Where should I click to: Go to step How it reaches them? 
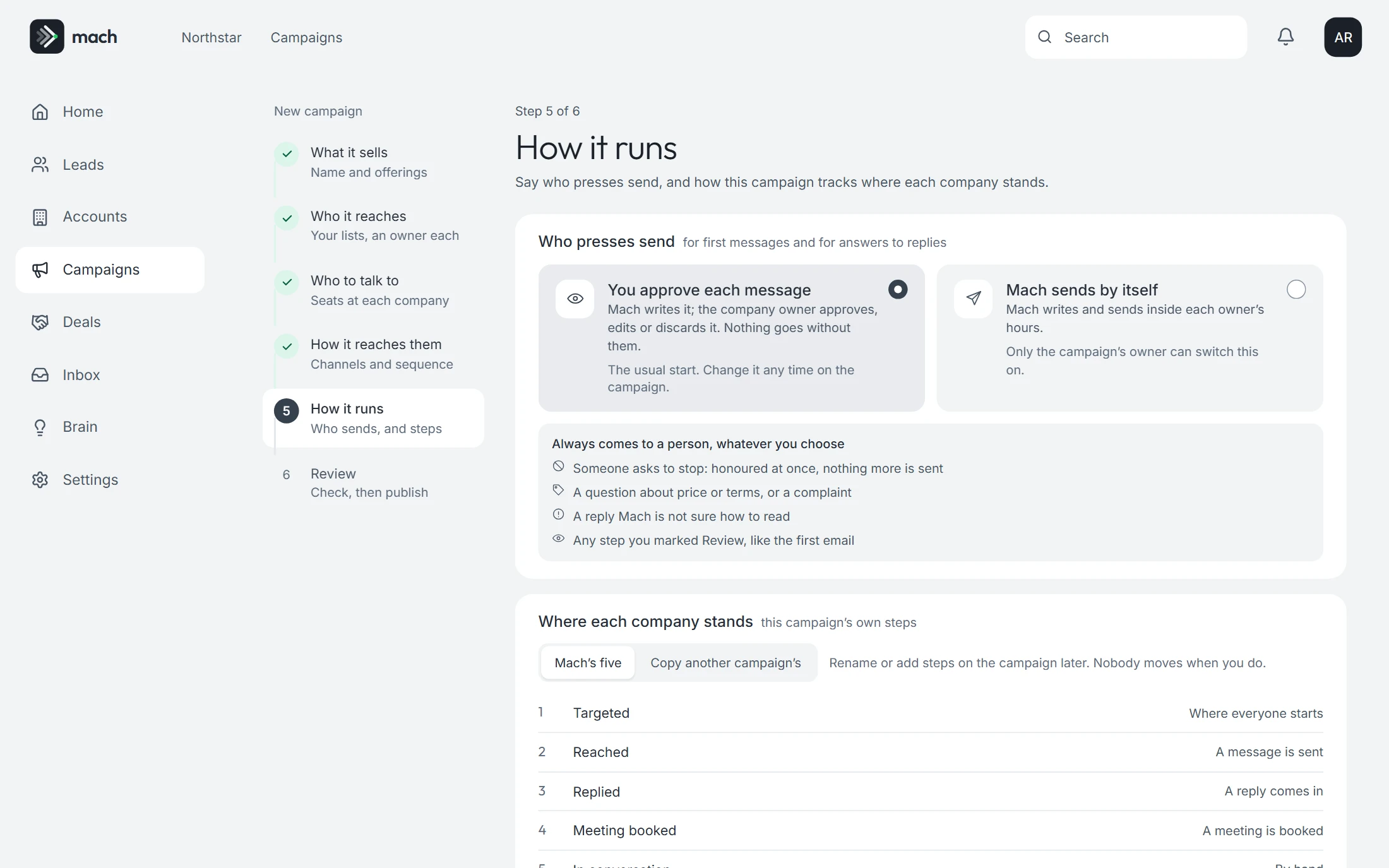click(373, 354)
